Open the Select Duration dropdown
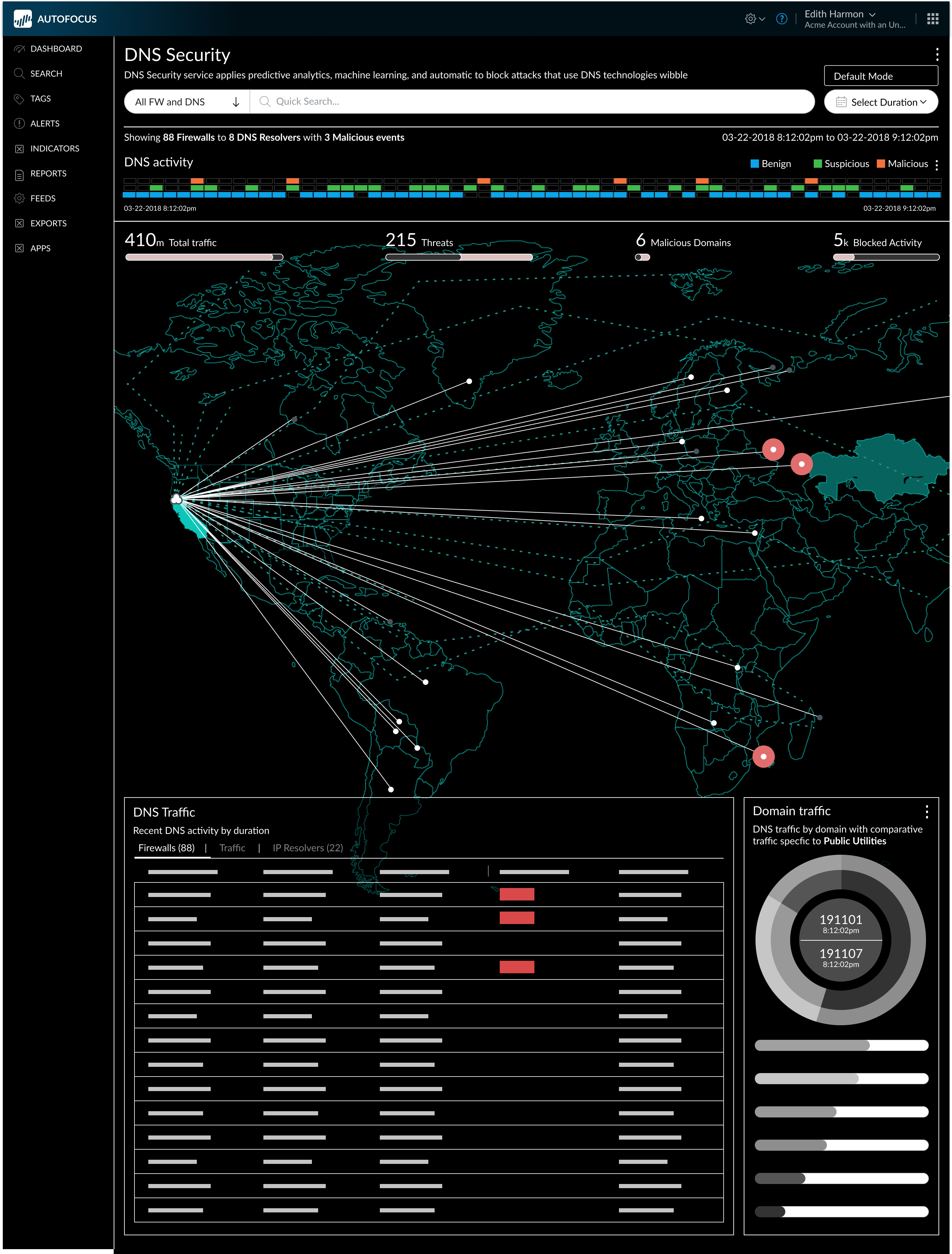Screen dimensions: 952x1254 point(881,102)
